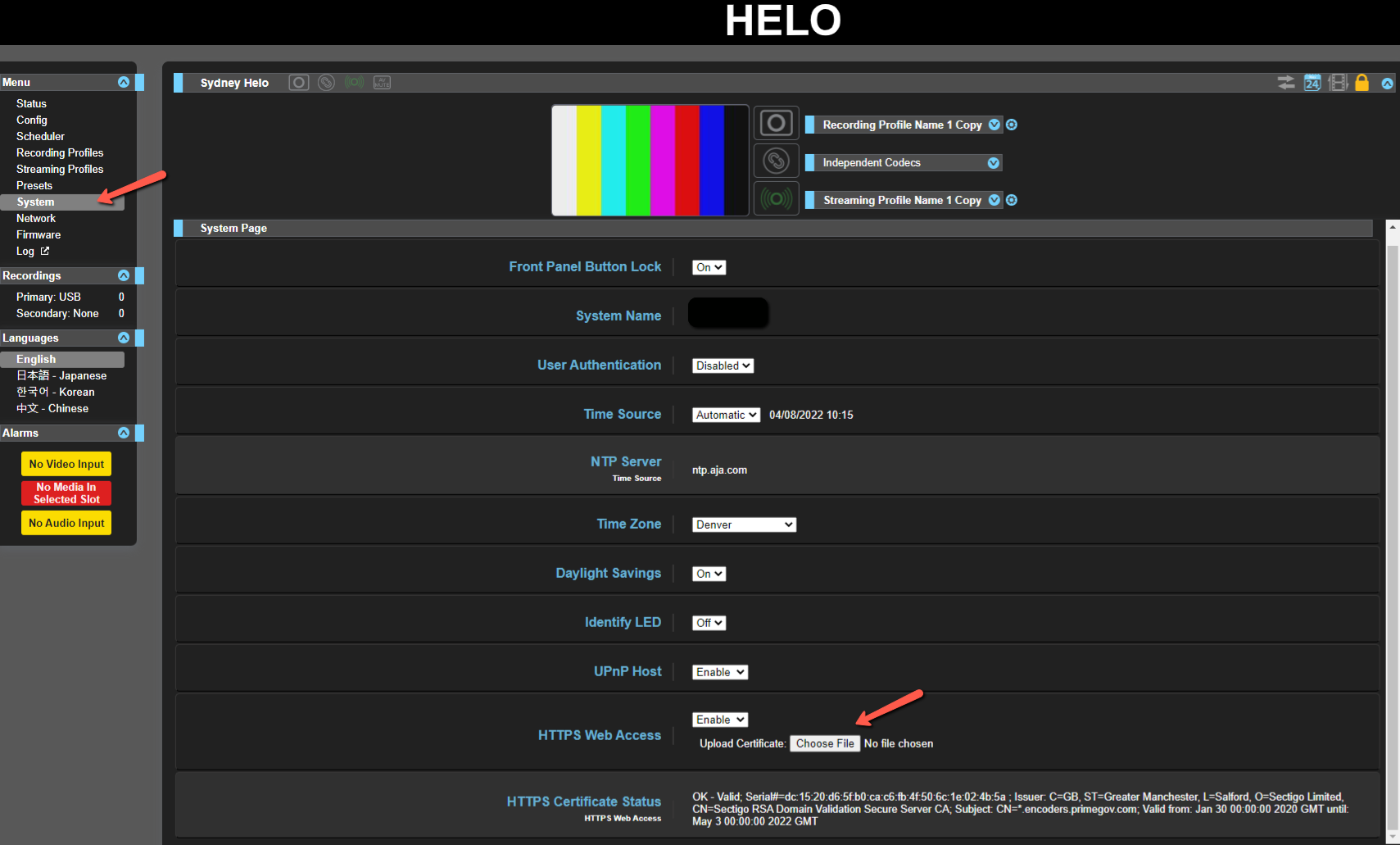Change Time Source dropdown

727,415
